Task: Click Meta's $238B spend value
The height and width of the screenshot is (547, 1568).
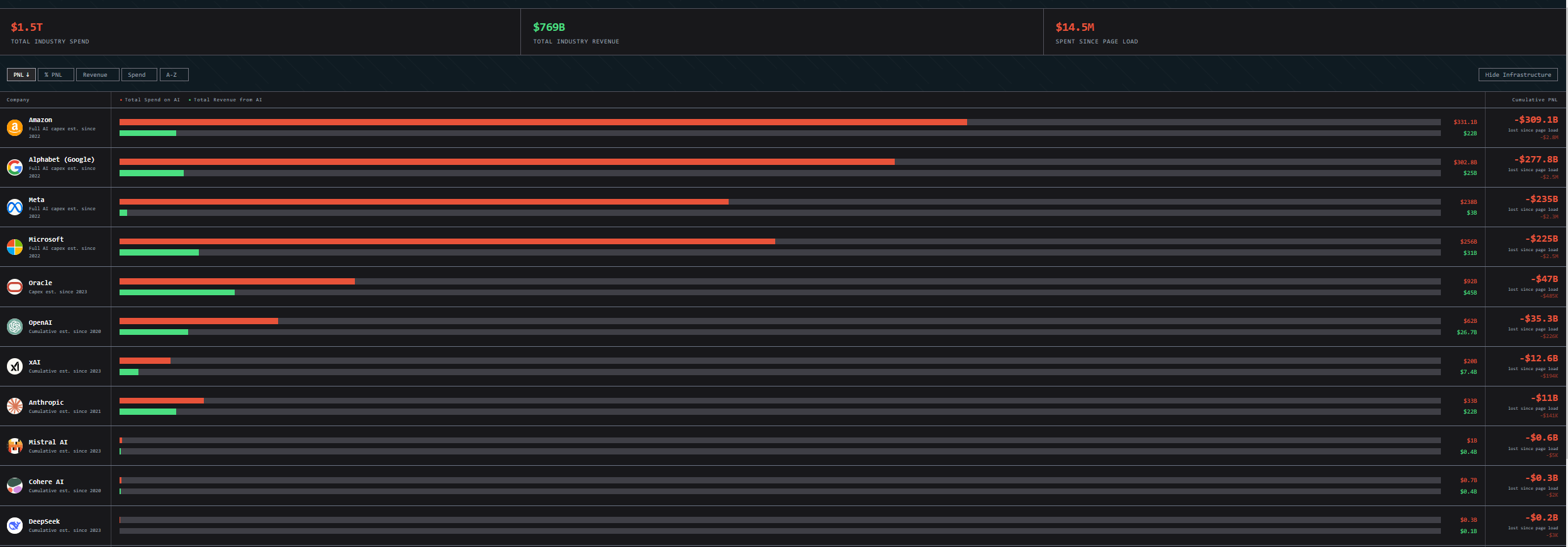Action: point(1469,202)
